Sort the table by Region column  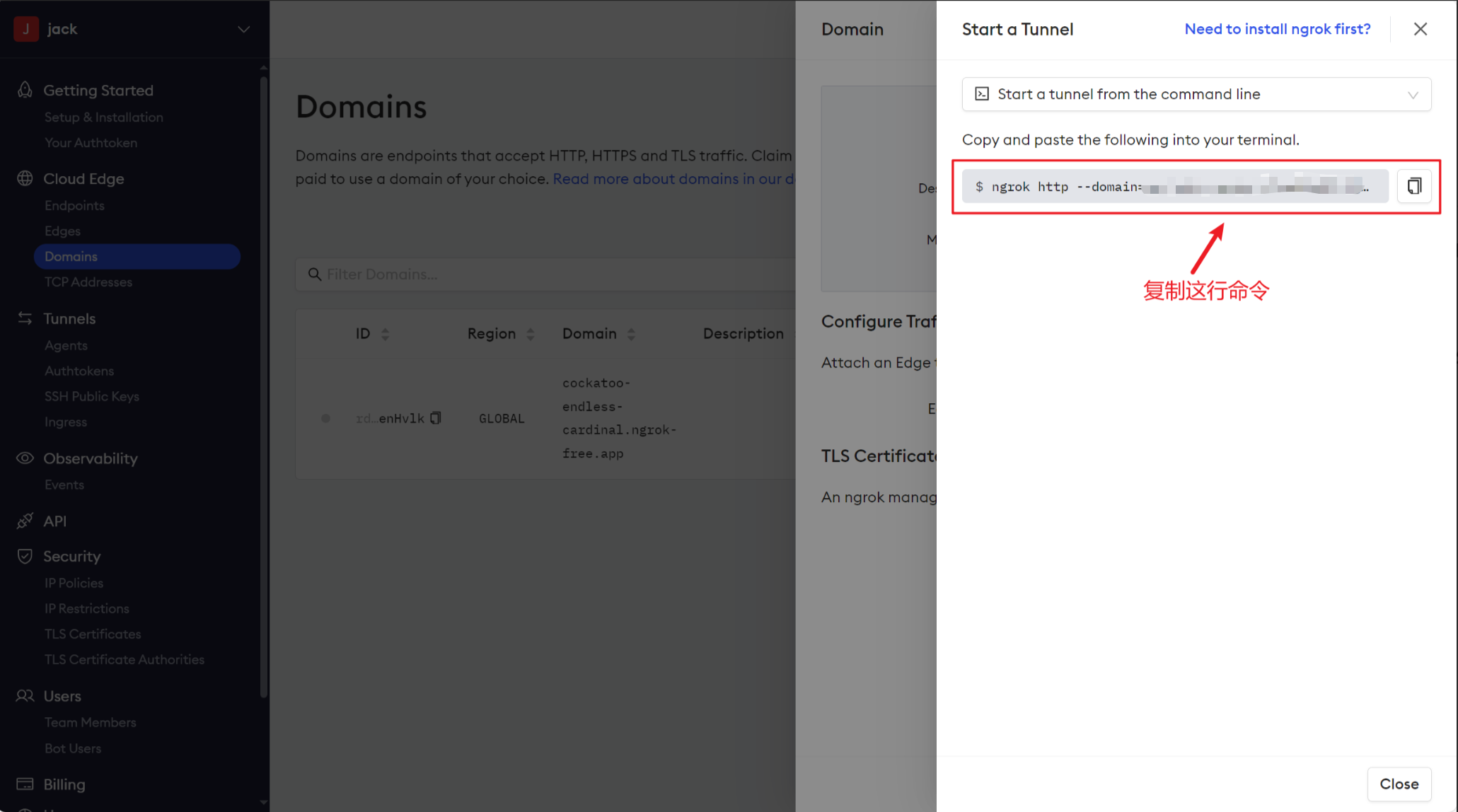[x=530, y=334]
